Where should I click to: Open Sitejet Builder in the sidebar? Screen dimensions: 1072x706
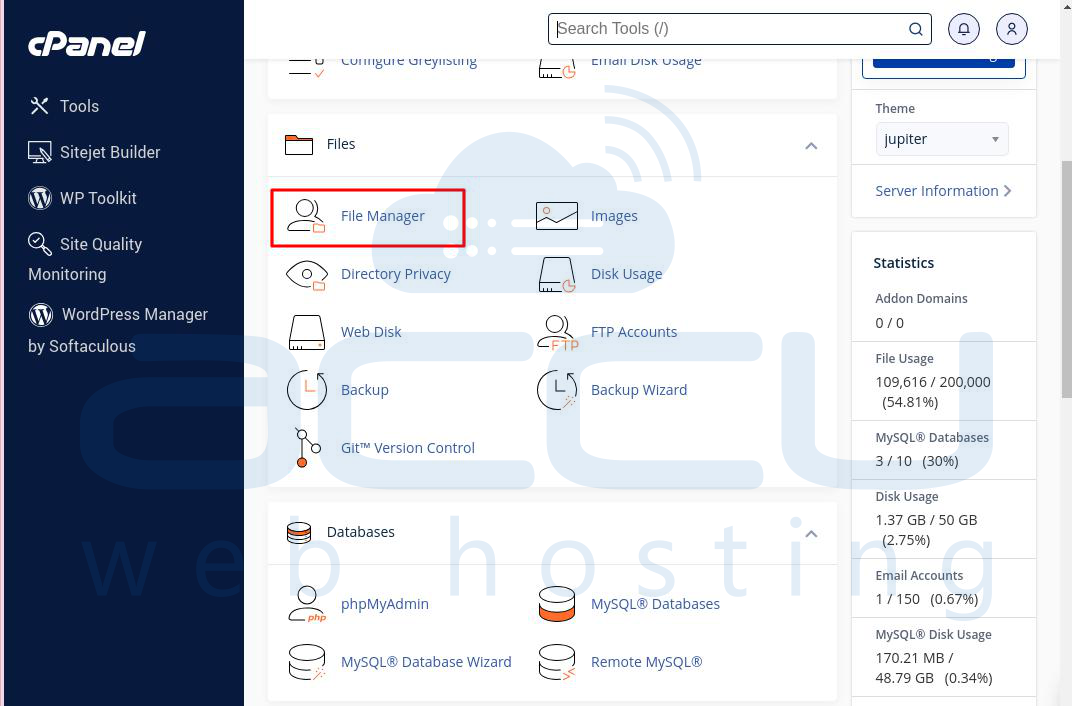(110, 152)
